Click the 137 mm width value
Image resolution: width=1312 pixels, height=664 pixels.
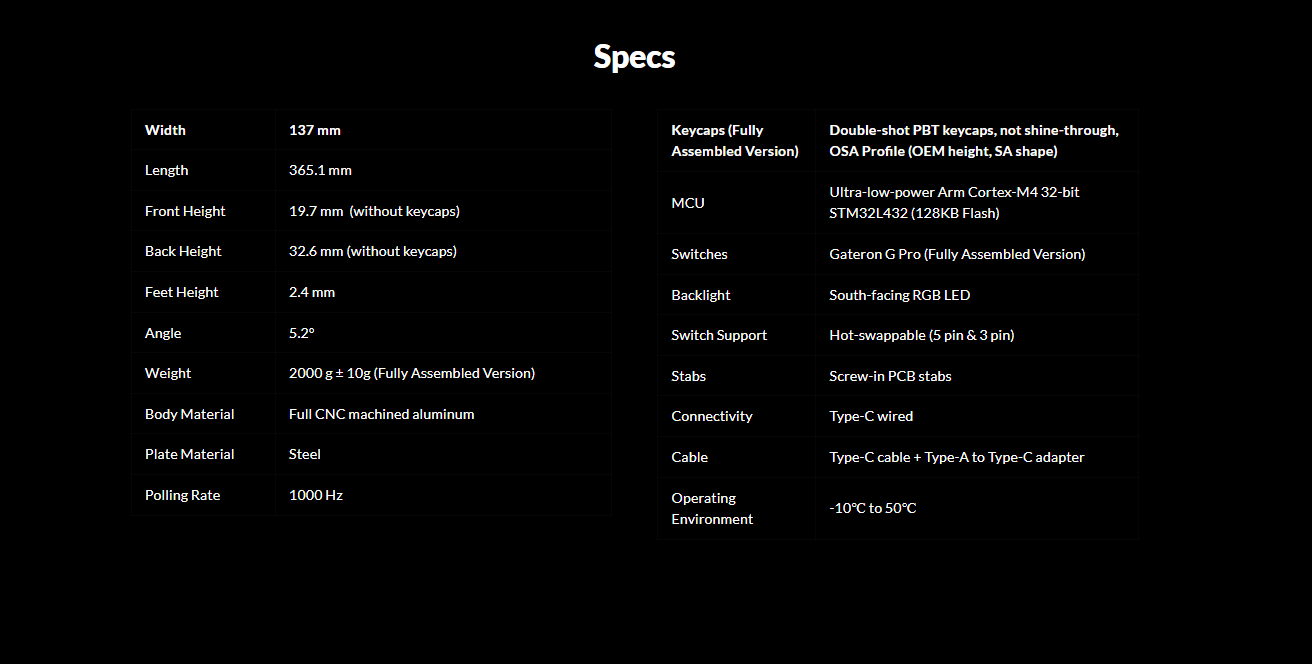(315, 130)
